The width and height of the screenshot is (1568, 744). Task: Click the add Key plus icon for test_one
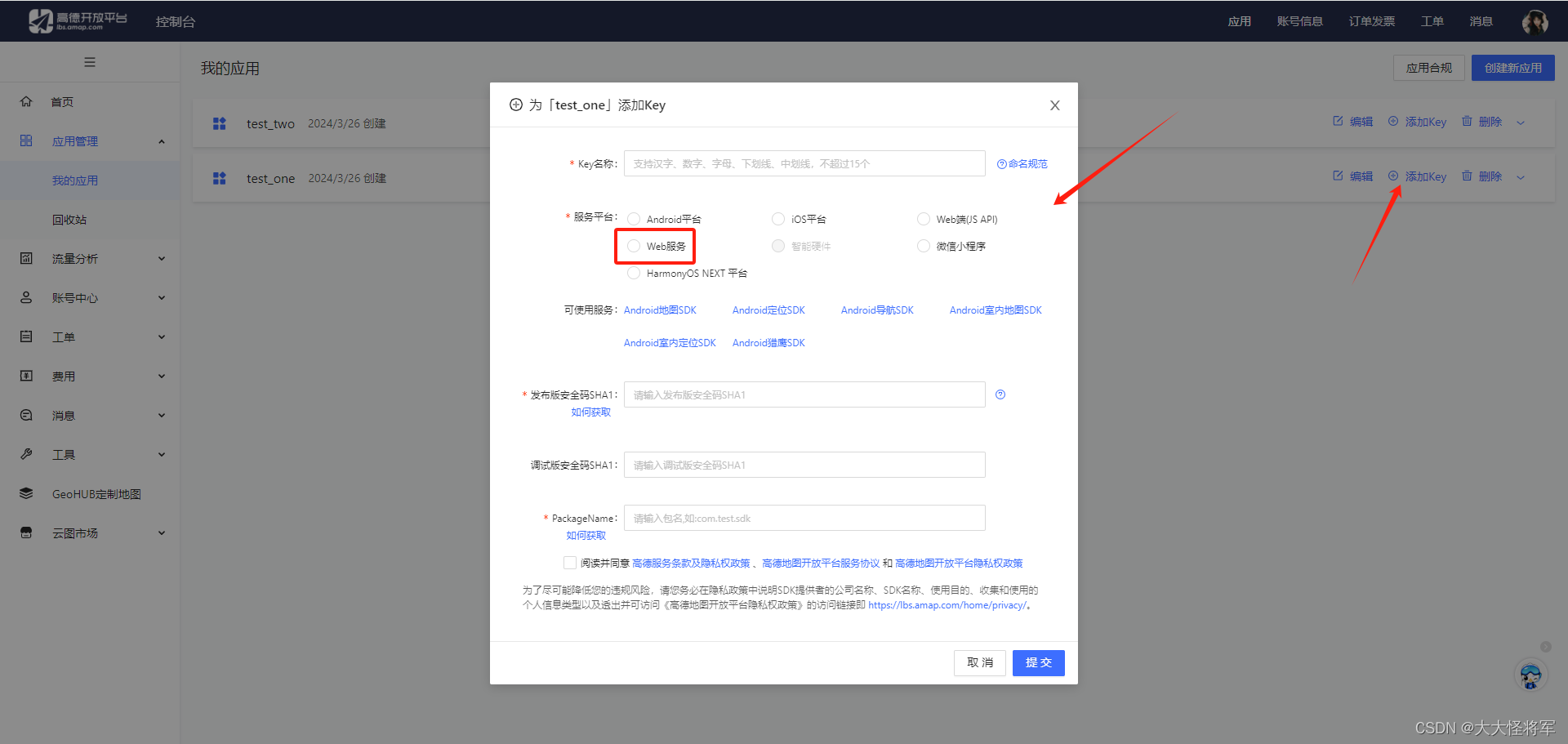point(1393,176)
